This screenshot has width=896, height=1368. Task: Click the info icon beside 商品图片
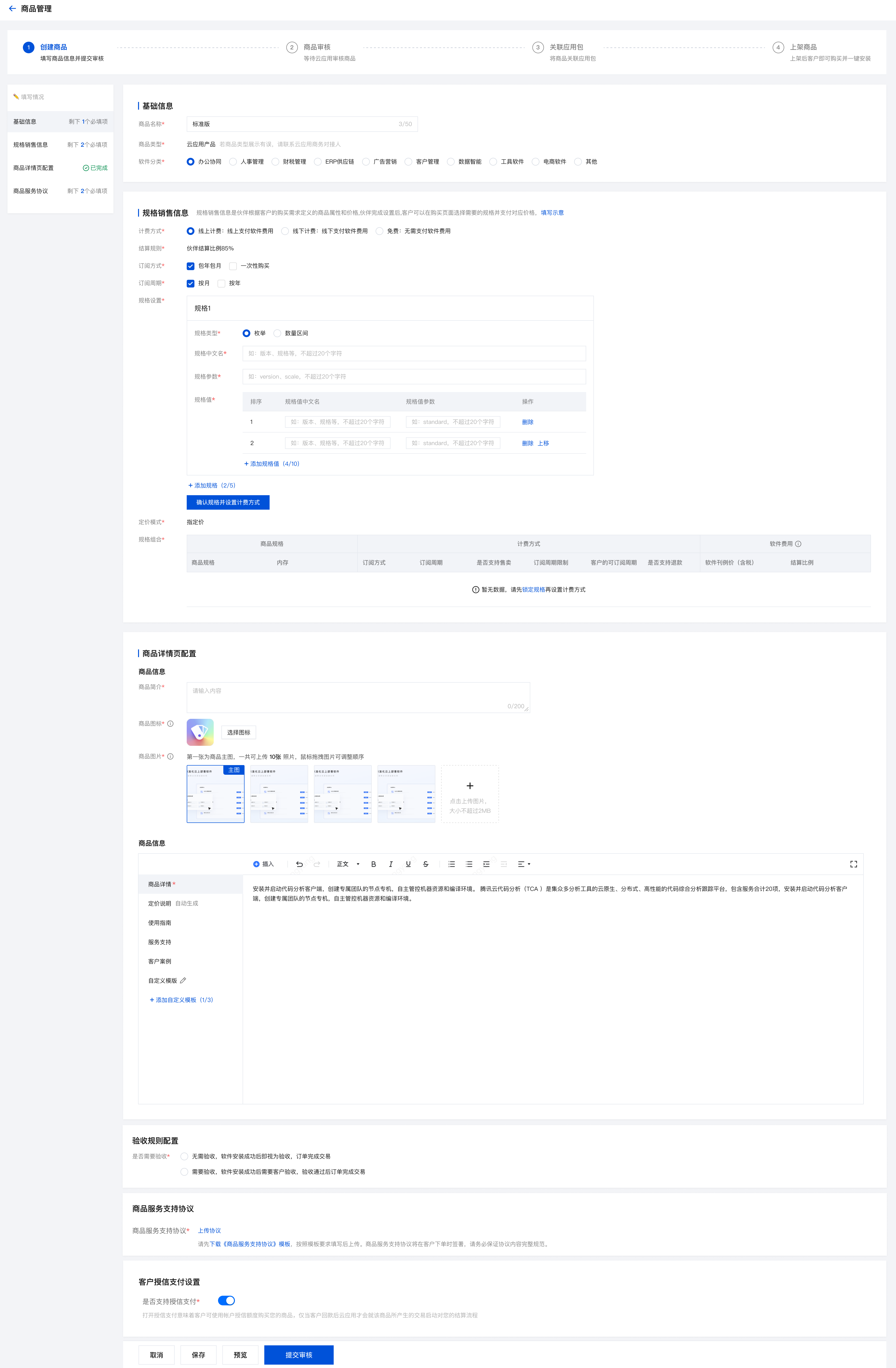point(170,756)
